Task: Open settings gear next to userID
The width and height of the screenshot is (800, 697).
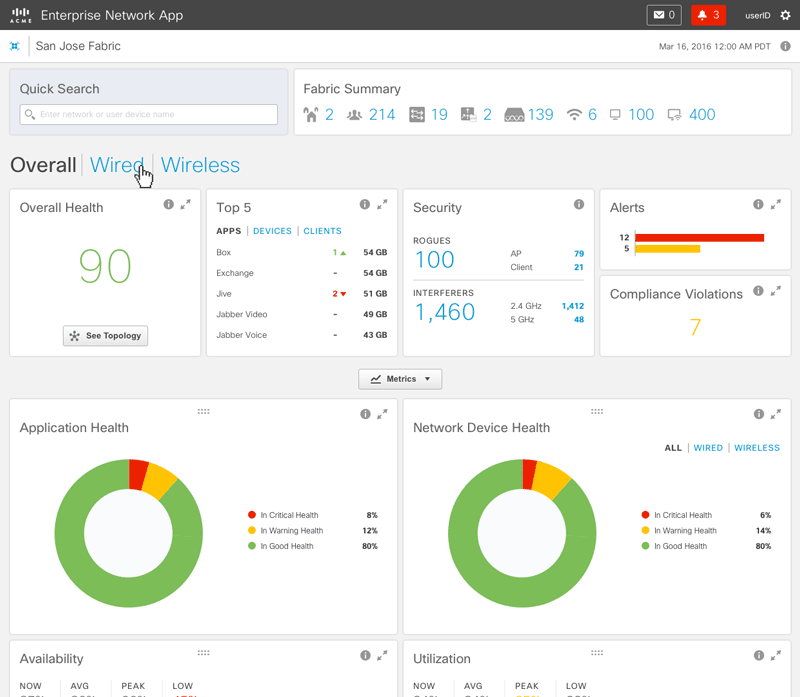Action: click(x=785, y=15)
